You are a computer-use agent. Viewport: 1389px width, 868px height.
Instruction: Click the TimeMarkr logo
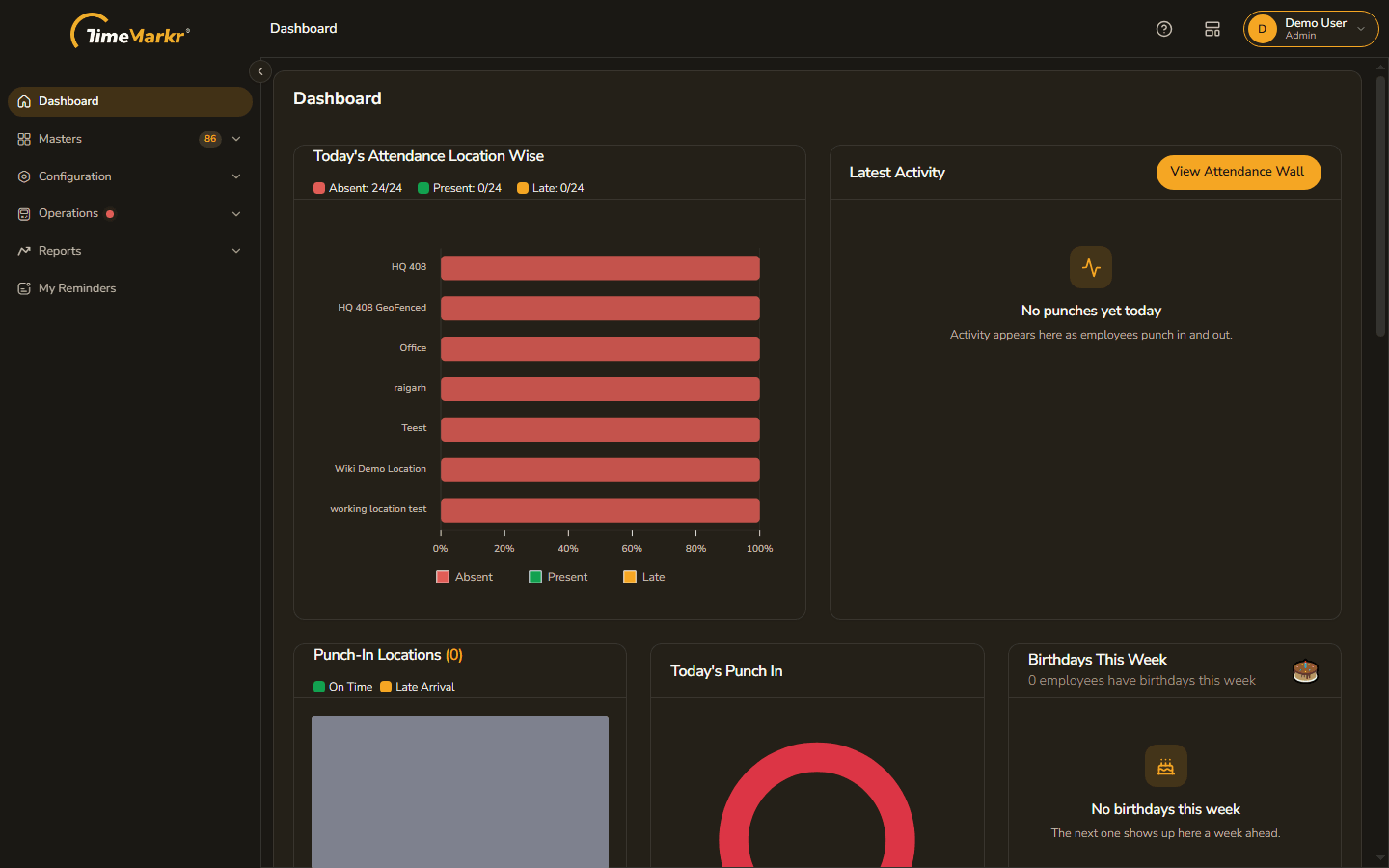[130, 31]
